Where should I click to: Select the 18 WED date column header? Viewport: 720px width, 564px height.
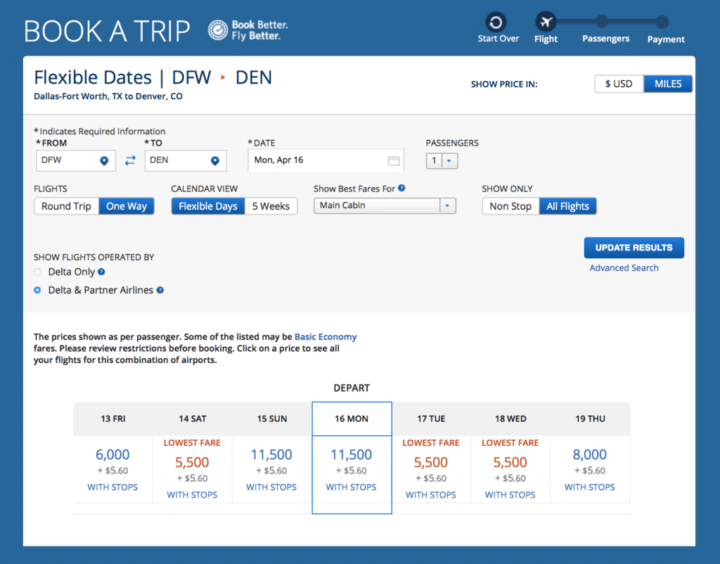[511, 419]
